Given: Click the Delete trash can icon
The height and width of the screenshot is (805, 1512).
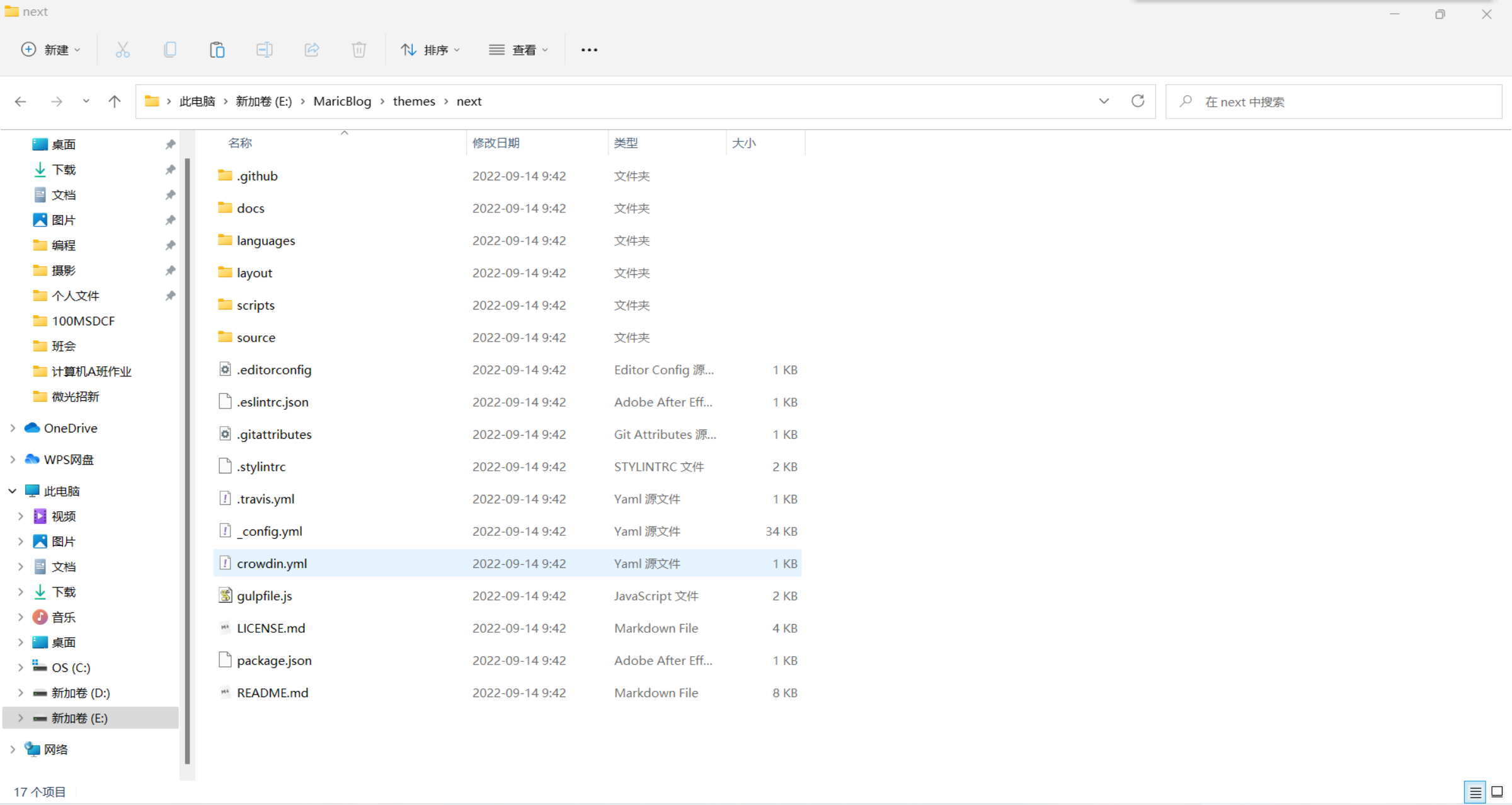Looking at the screenshot, I should (x=358, y=50).
